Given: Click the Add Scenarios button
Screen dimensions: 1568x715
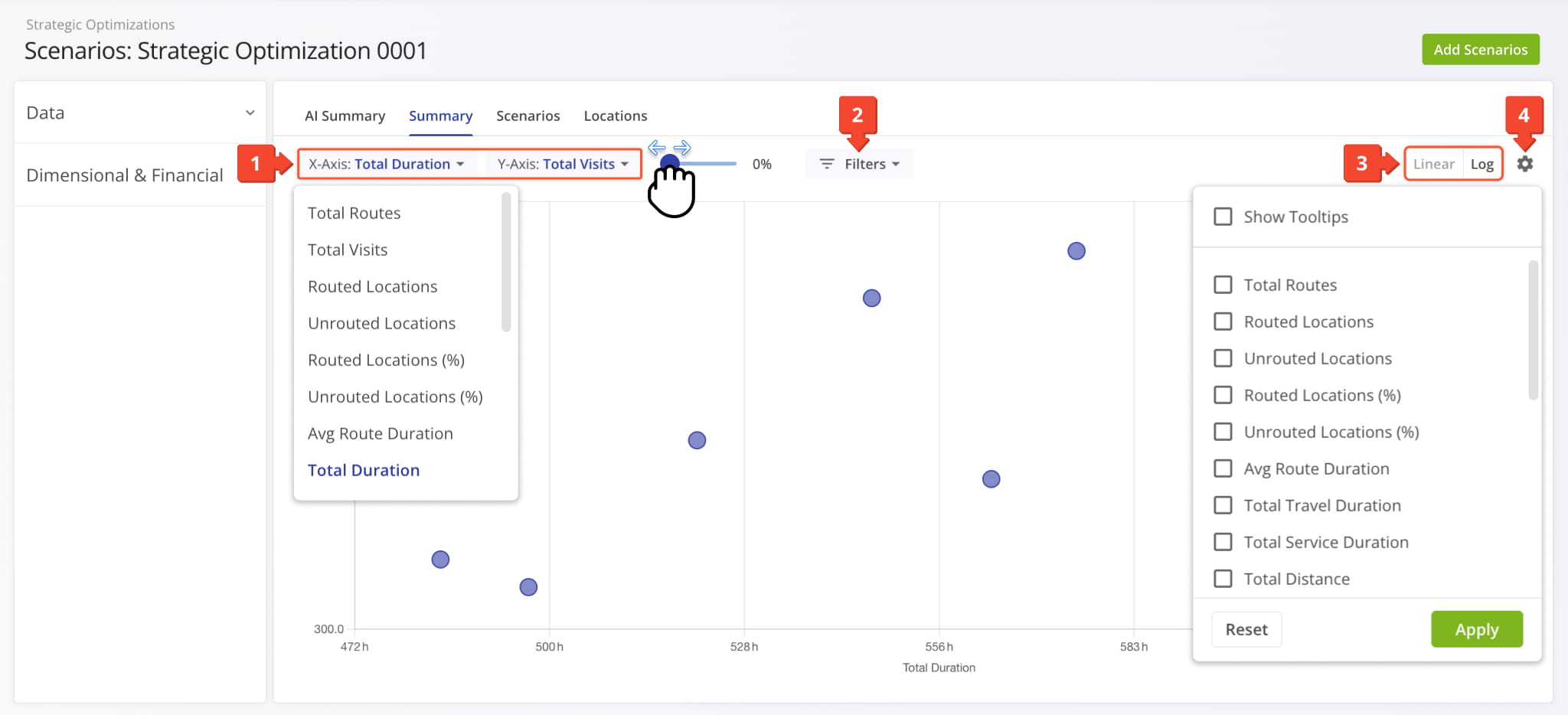Looking at the screenshot, I should click(x=1481, y=49).
